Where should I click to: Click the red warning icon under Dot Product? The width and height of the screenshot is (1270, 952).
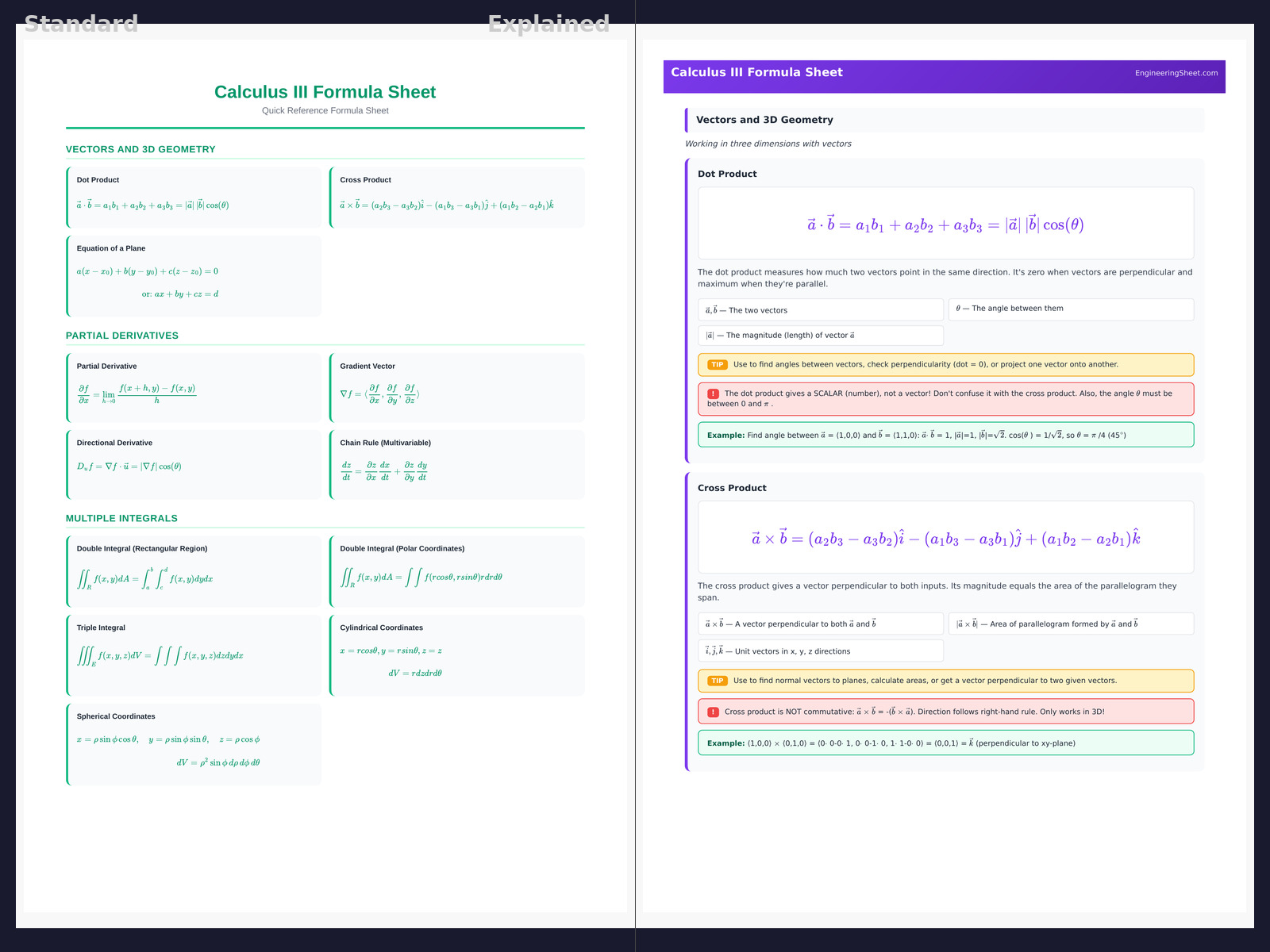pos(713,393)
